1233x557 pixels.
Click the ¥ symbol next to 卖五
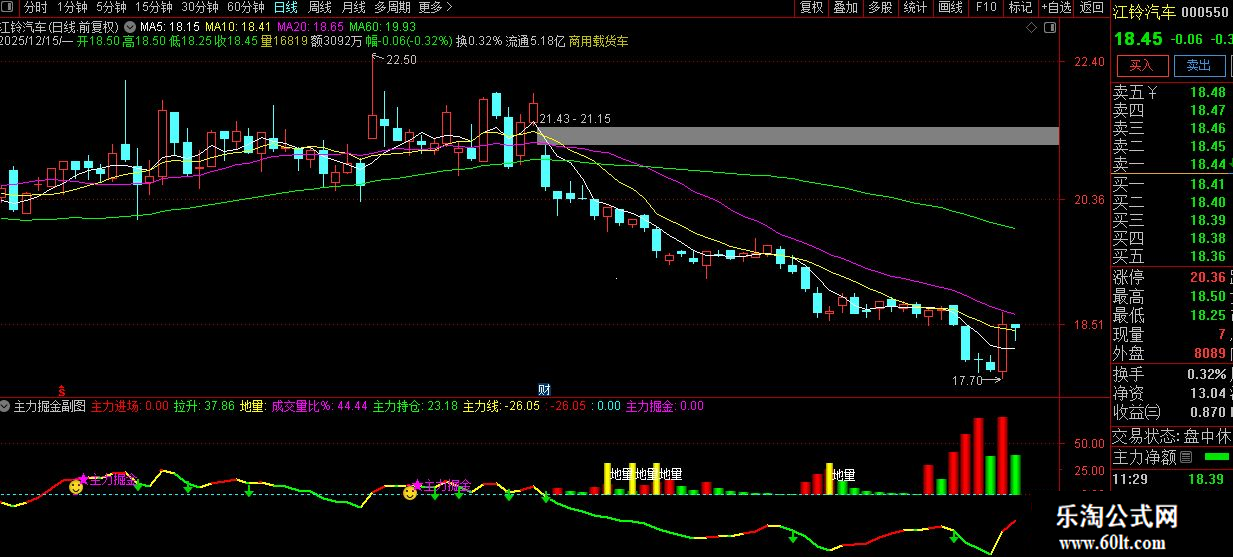click(x=1153, y=92)
